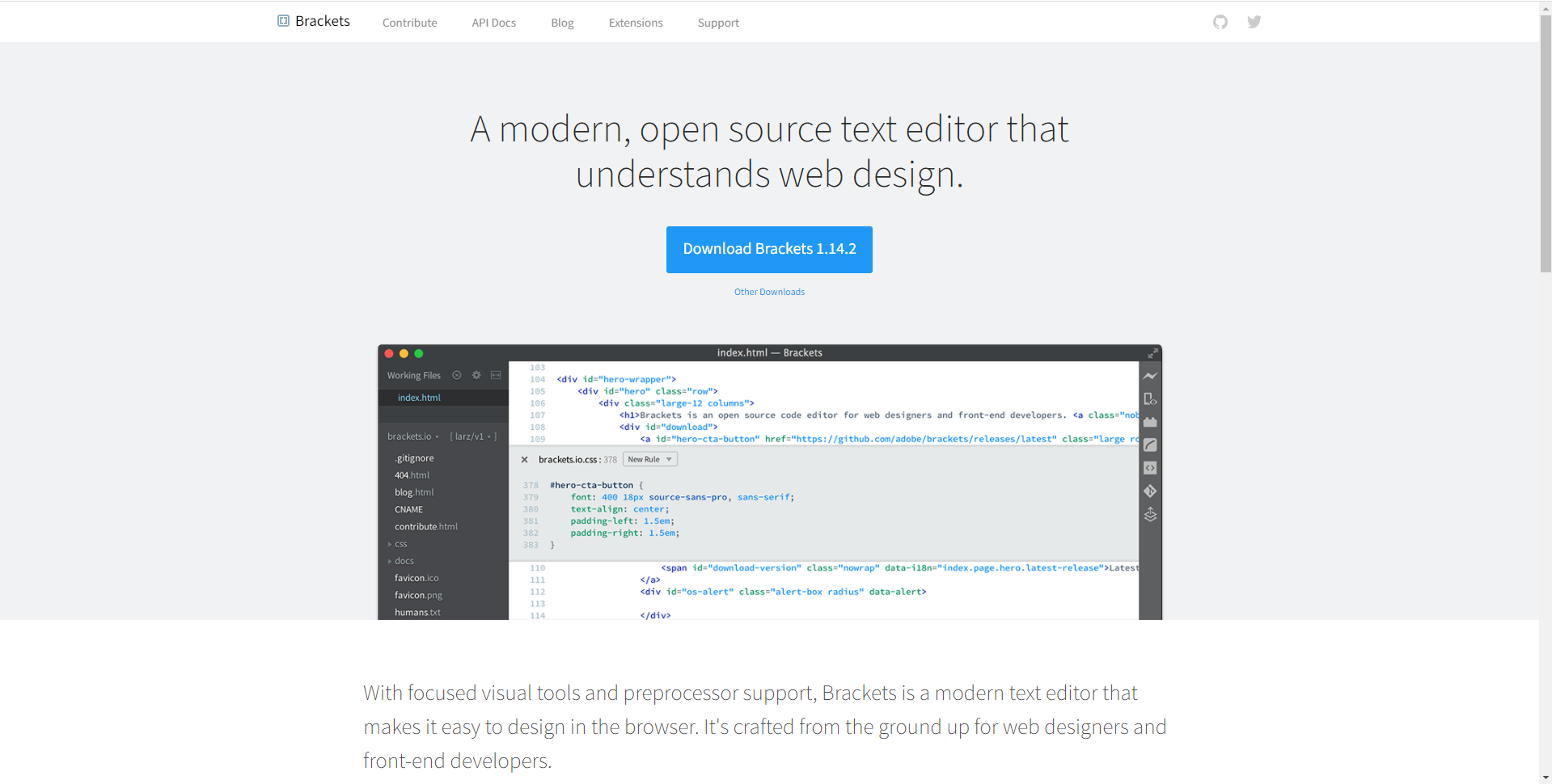The image size is (1552, 784).
Task: Click the gear icon beside Working Files
Action: click(x=476, y=375)
